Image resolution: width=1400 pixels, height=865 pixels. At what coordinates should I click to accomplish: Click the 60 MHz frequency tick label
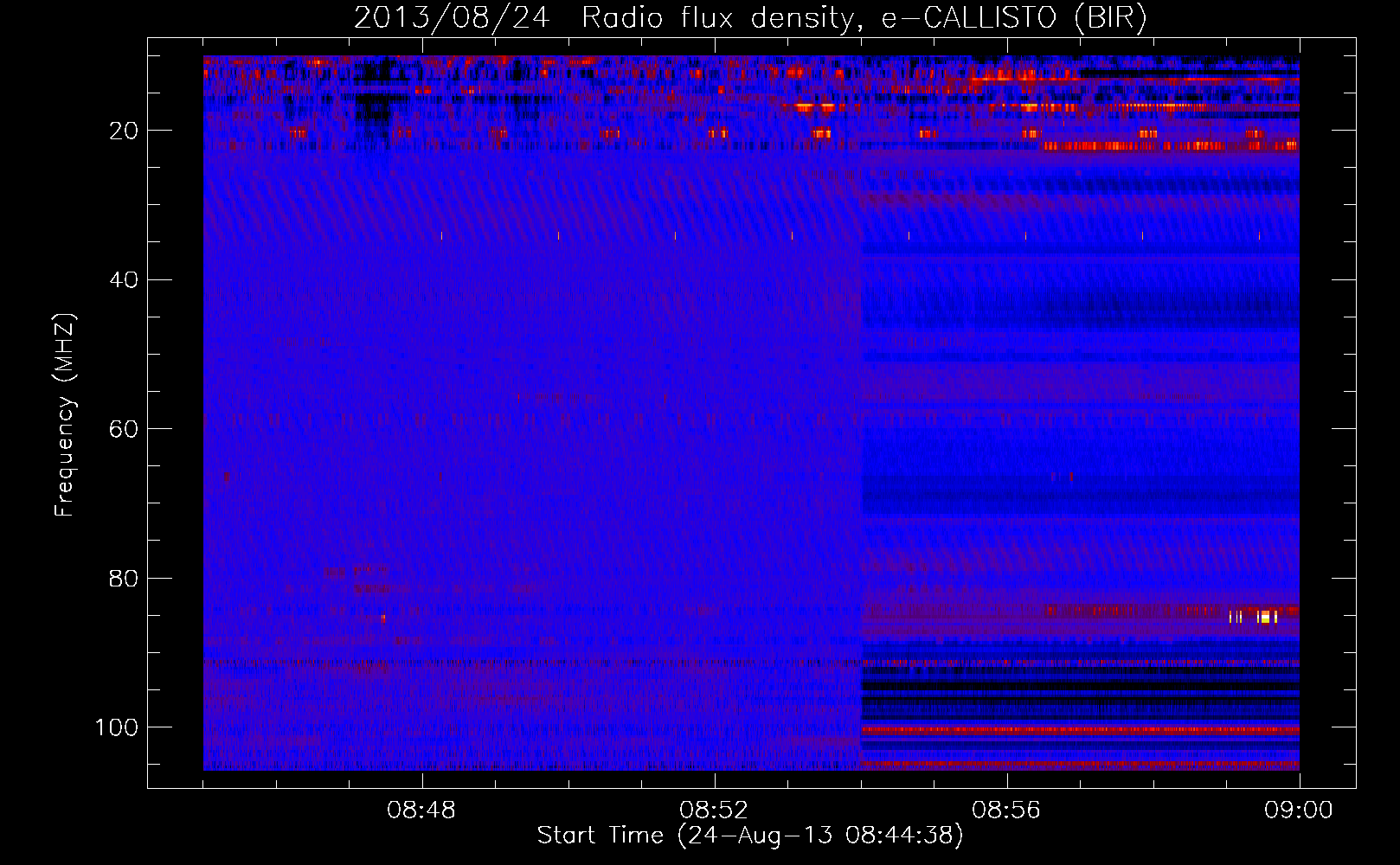coord(125,429)
